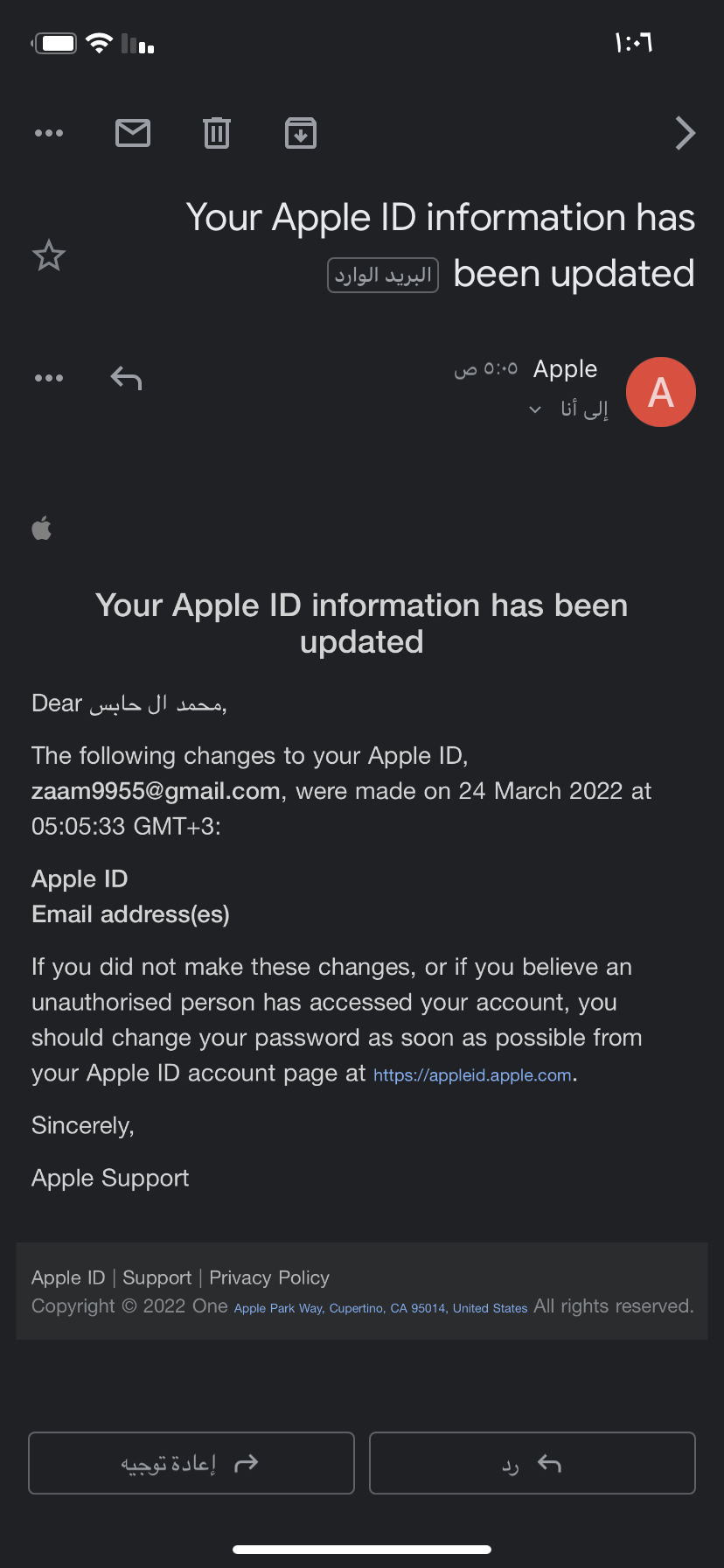Open the Privacy Policy footer link
Screen dimensions: 724x1568
(x=269, y=1277)
